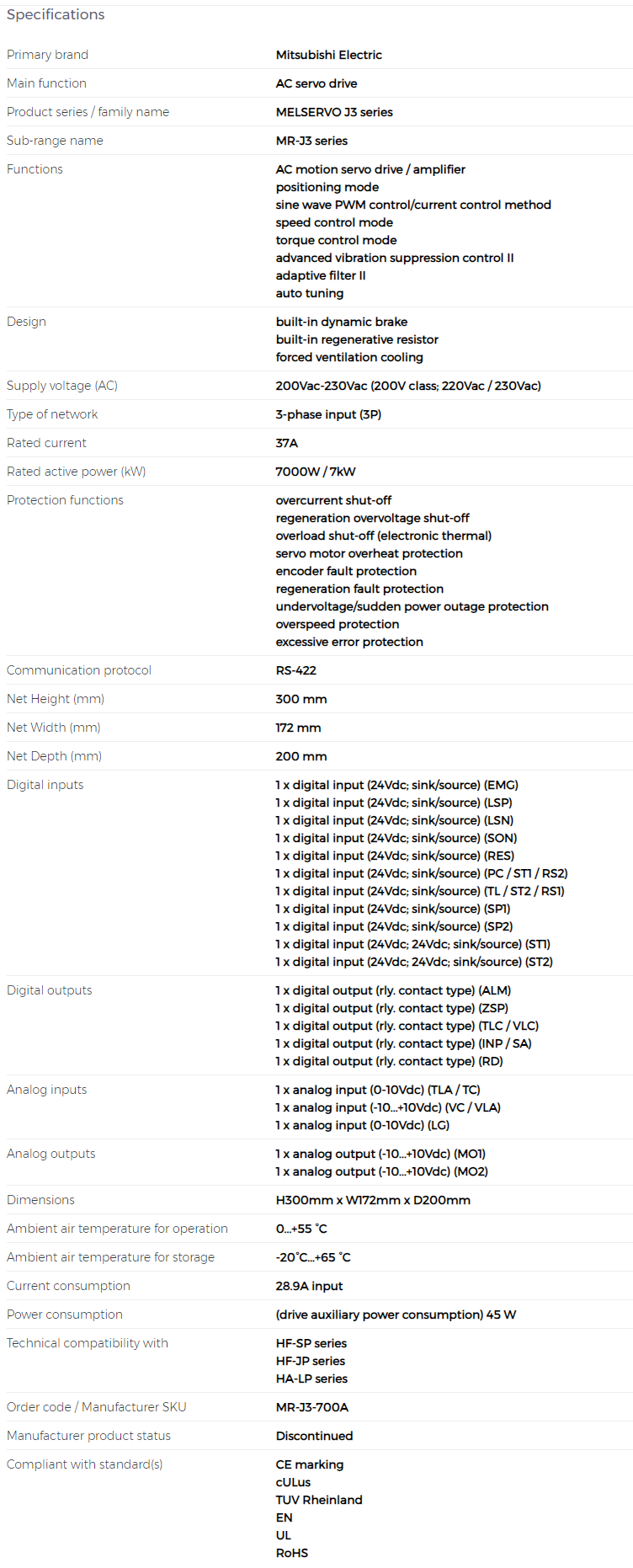Click the Protection functions row label
633x1568 pixels.
point(65,500)
